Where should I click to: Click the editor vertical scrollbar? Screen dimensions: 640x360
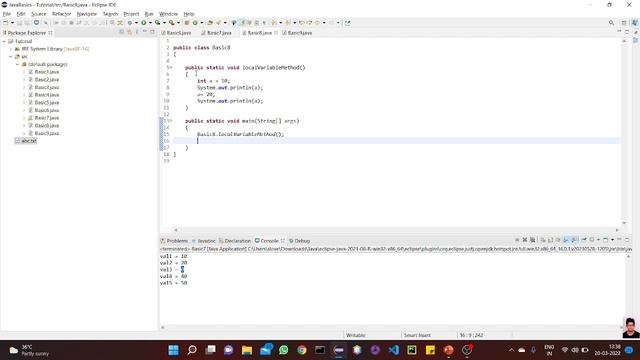click(x=624, y=131)
